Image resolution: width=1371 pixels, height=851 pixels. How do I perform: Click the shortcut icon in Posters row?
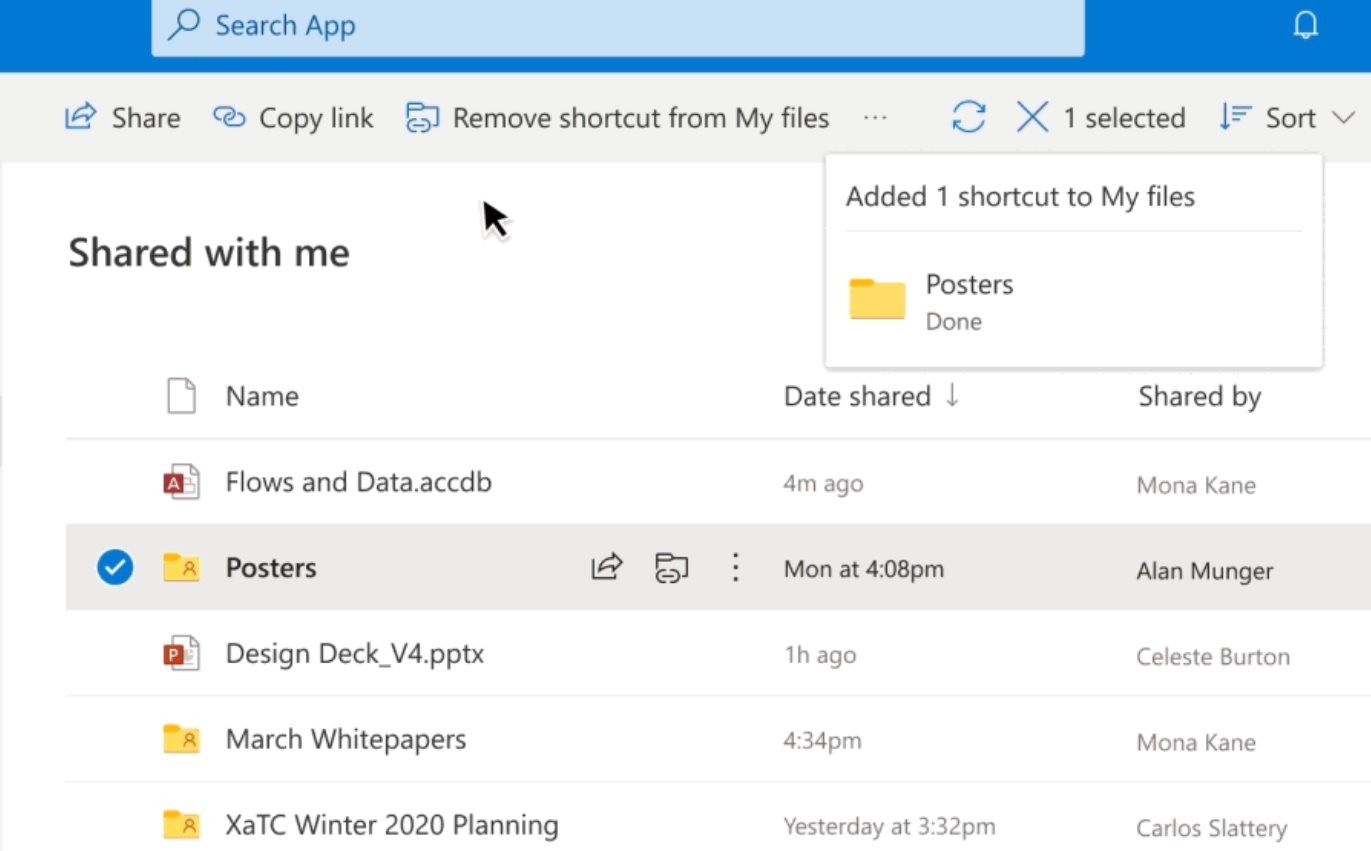pos(671,568)
